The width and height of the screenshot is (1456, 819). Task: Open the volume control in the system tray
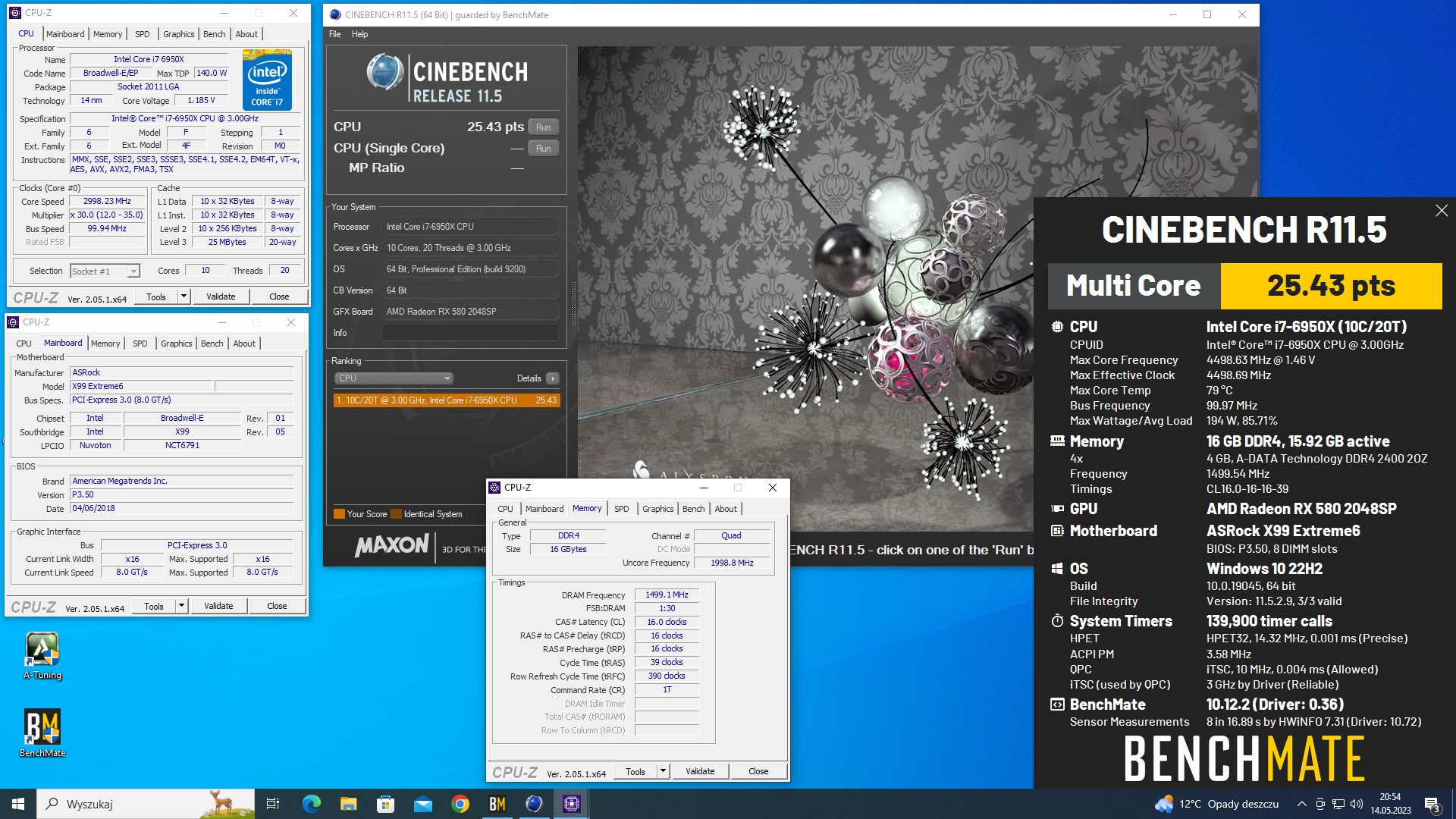click(1357, 804)
